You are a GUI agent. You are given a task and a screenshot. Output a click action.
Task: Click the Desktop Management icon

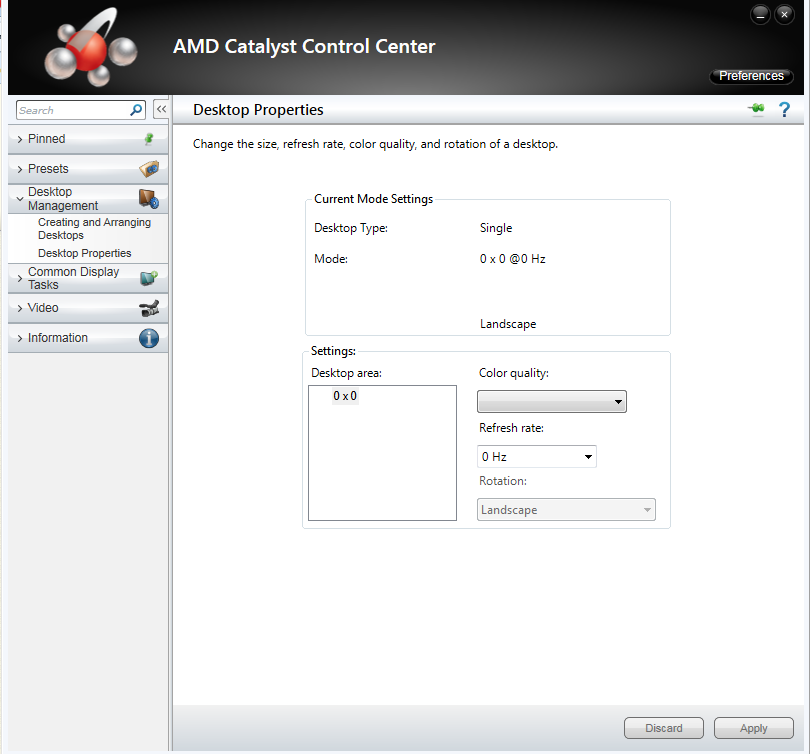(149, 199)
